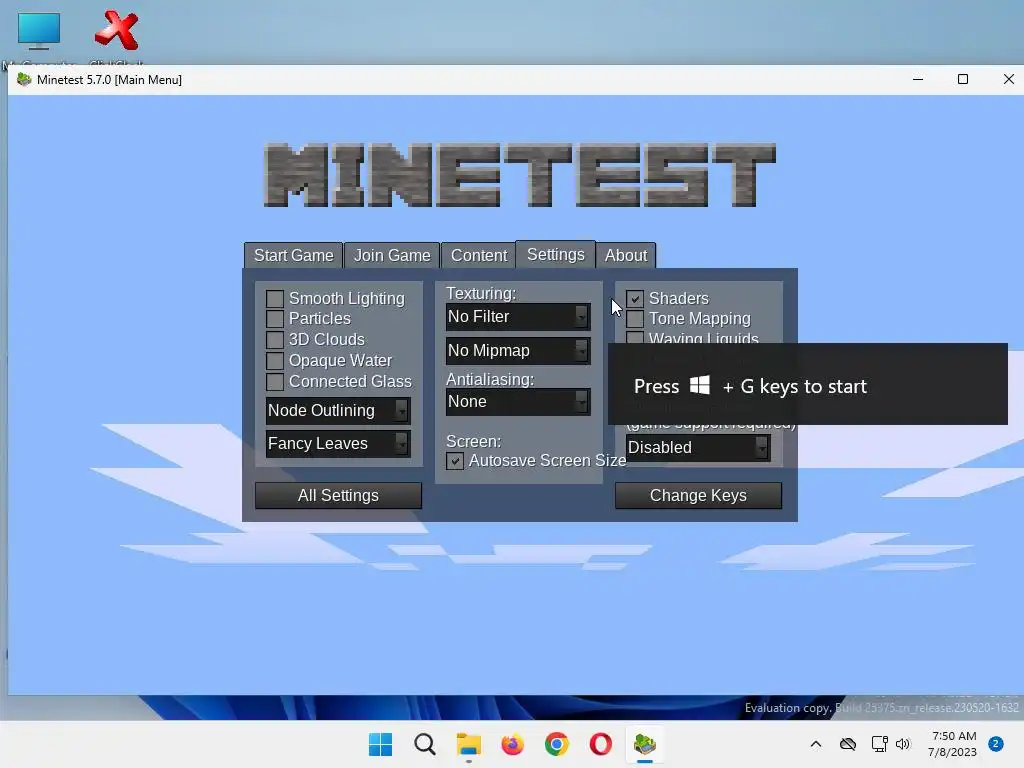Select the Settings tab
This screenshot has width=1024, height=768.
pos(556,254)
